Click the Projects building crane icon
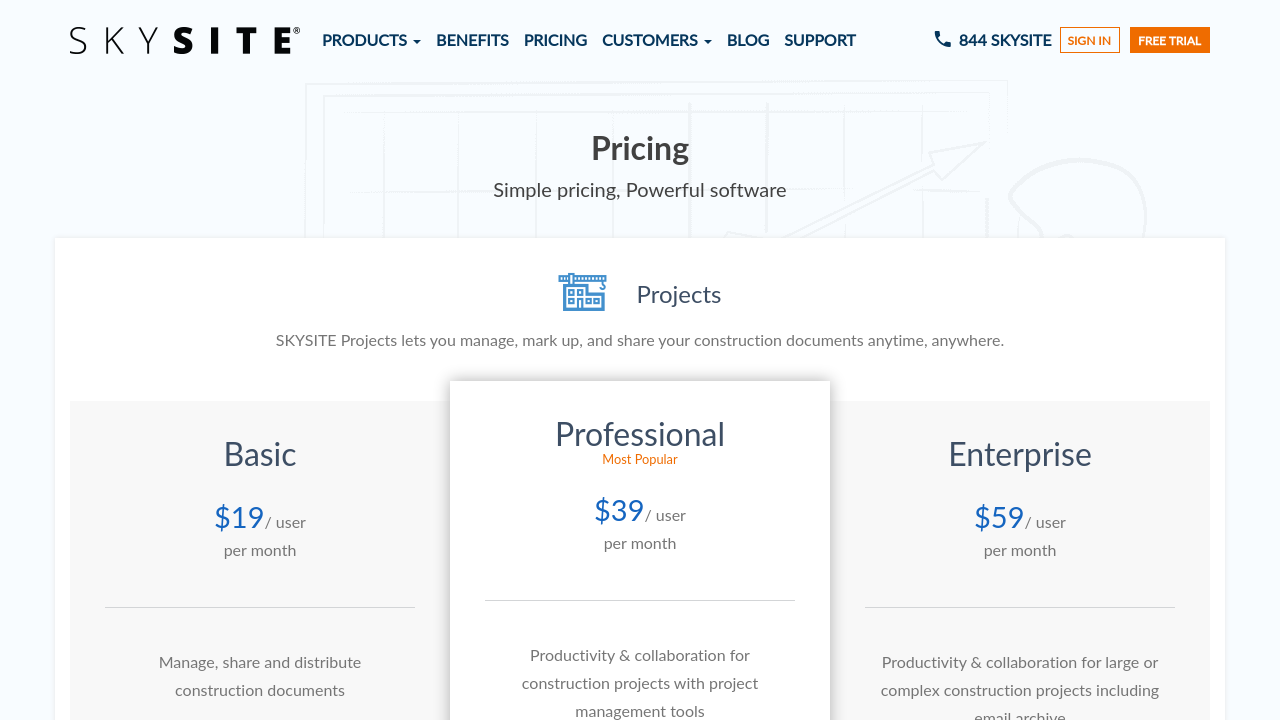The image size is (1280, 720). click(582, 292)
